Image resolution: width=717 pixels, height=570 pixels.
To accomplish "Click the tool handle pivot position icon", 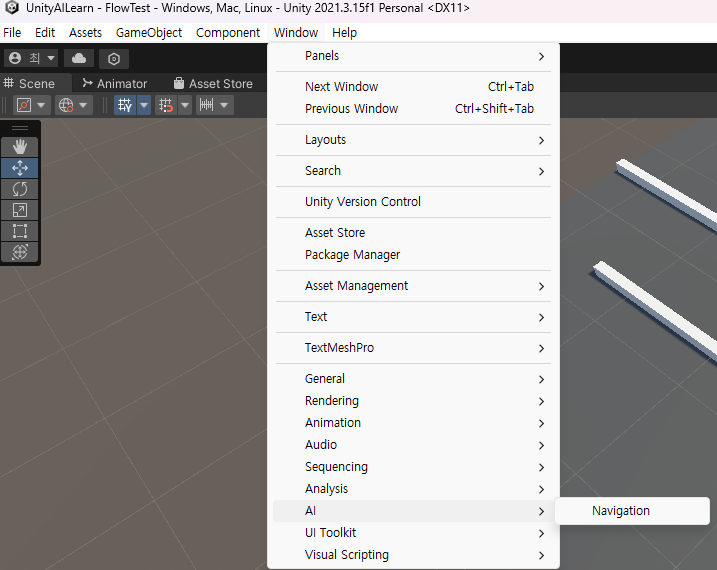I will click(x=24, y=105).
